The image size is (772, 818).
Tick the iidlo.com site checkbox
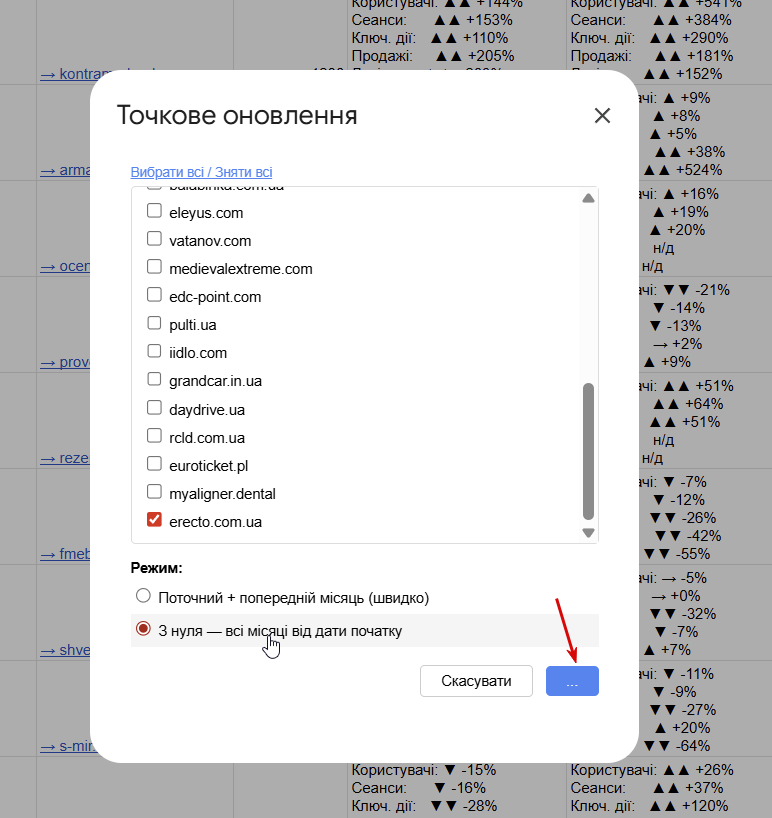click(x=154, y=351)
